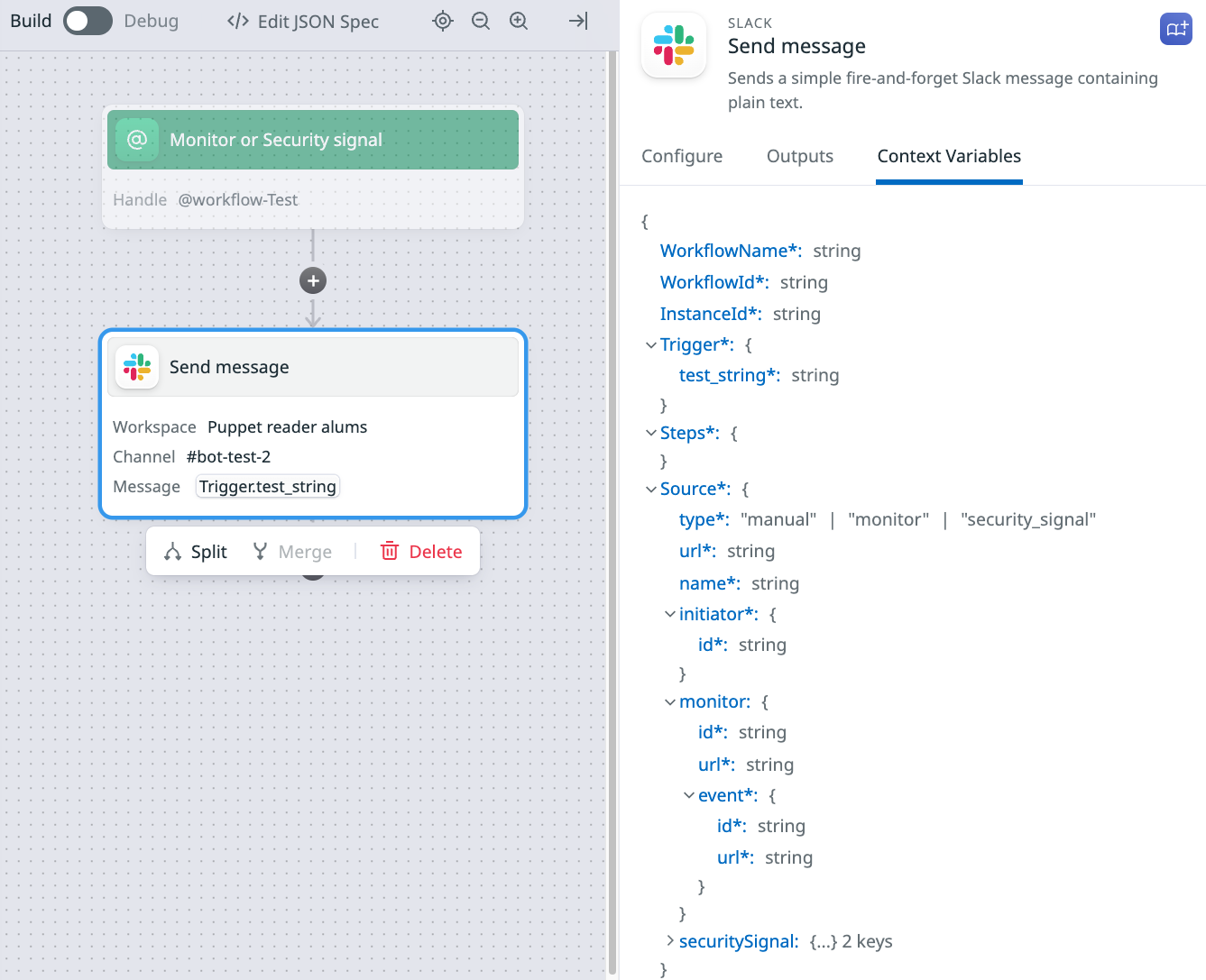This screenshot has height=980, width=1206.
Task: Click the Trigger.test_string message variable
Action: [268, 487]
